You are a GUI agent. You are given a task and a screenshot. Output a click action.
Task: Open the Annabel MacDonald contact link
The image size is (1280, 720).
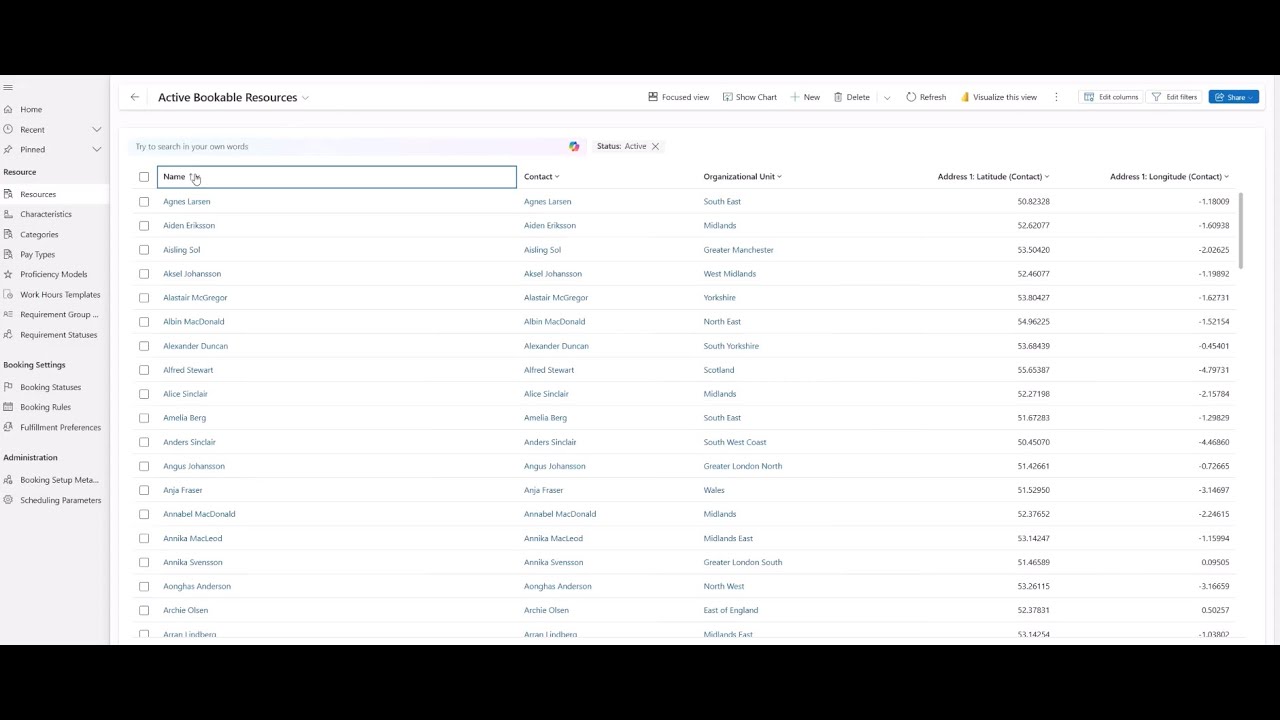560,514
